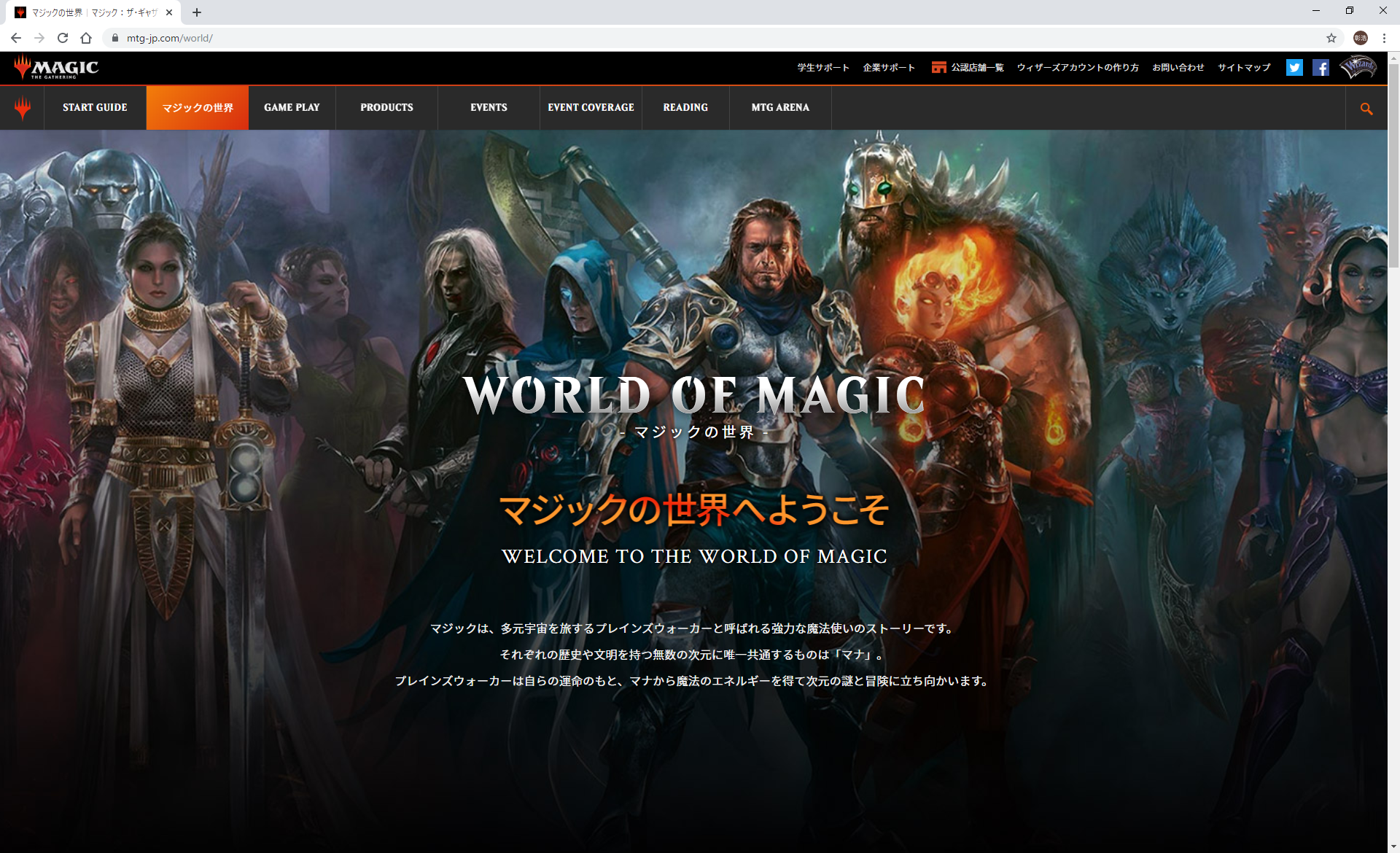
Task: Open the EVENTS menu
Action: 489,108
